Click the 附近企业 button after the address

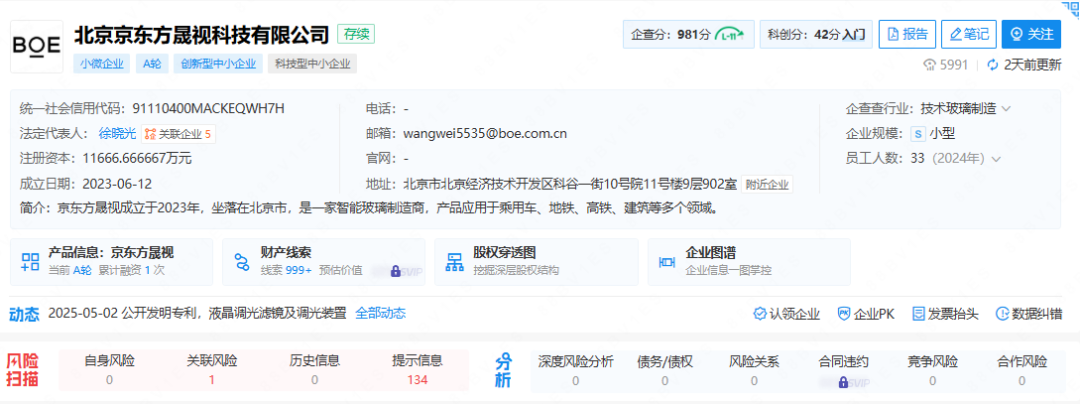point(767,184)
